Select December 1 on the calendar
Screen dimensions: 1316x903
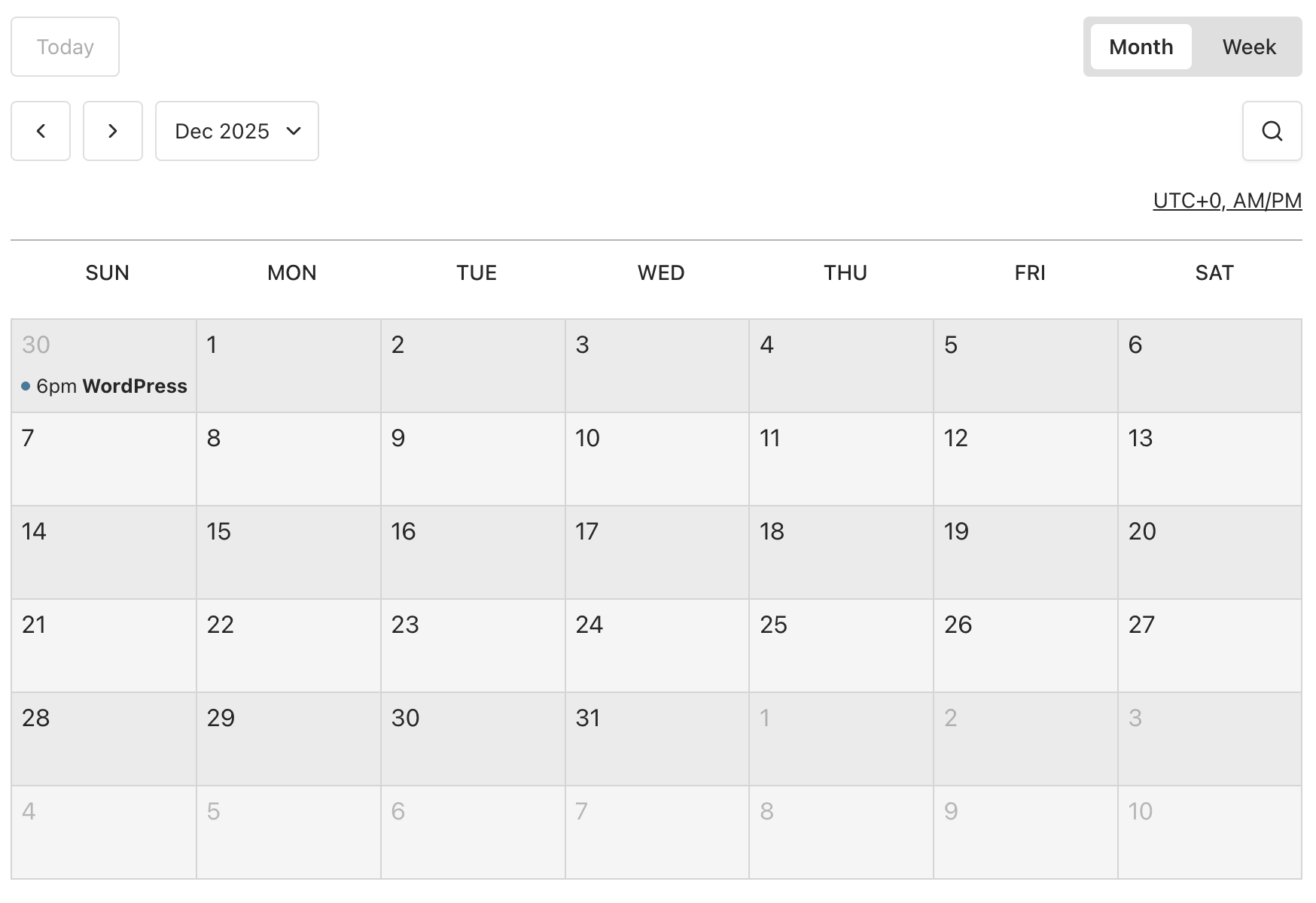[x=288, y=366]
